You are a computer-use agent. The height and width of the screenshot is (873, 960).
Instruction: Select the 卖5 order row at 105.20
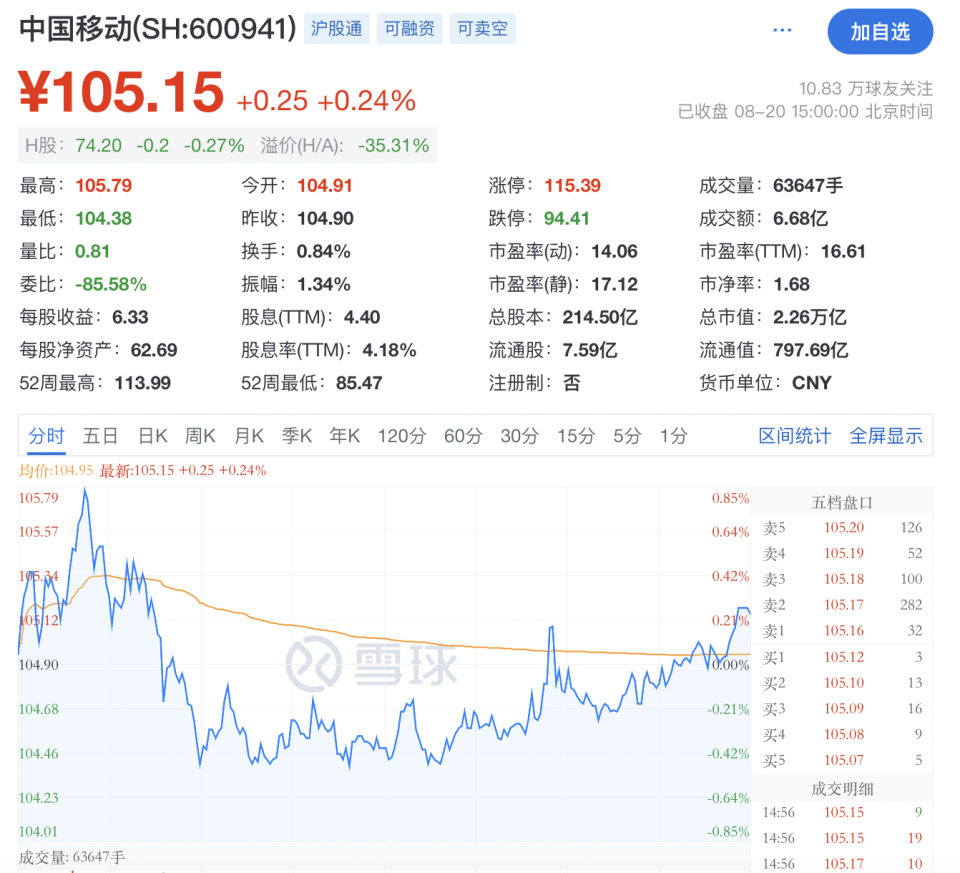pos(842,528)
